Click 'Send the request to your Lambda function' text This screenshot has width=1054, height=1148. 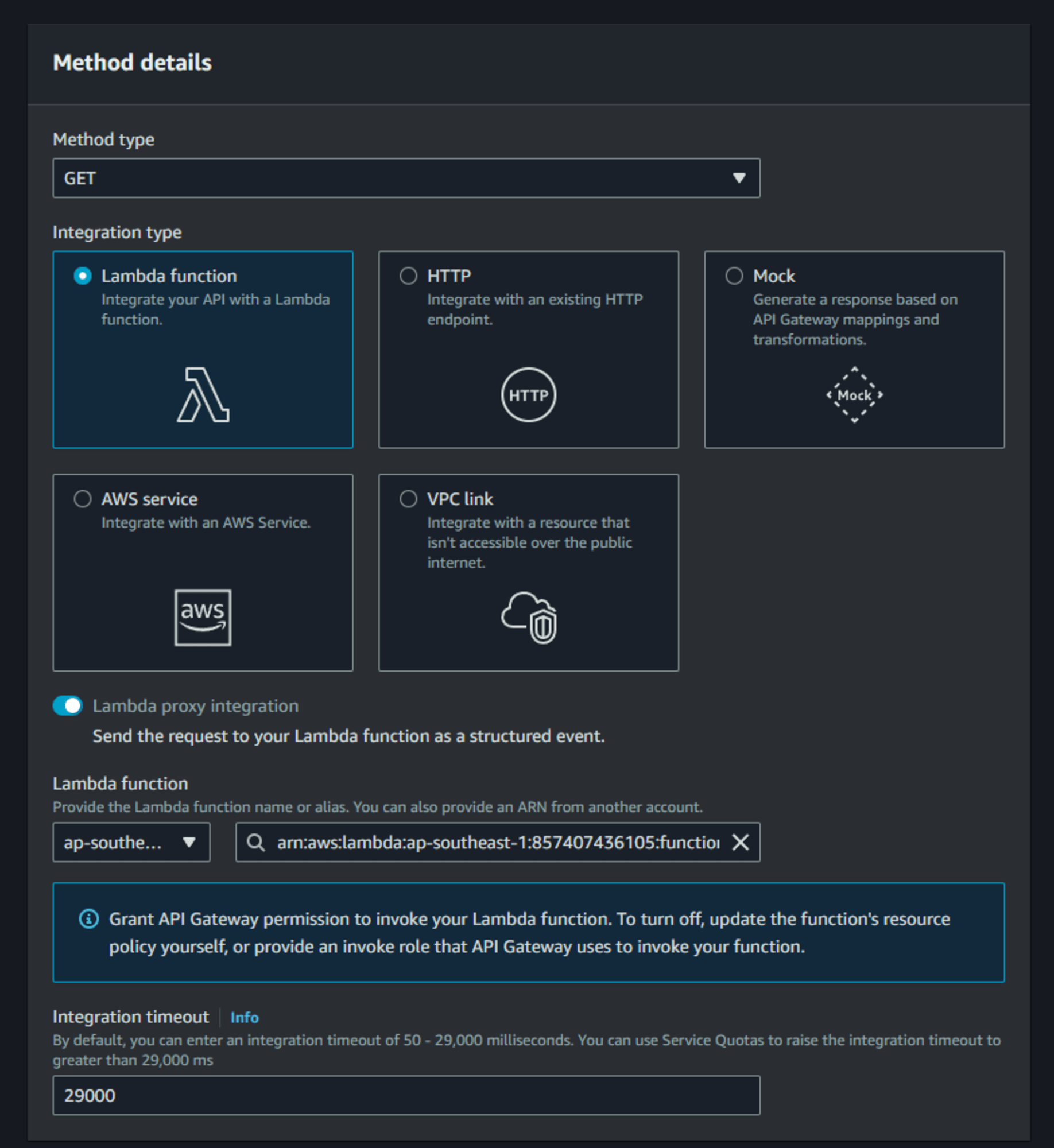[x=349, y=736]
